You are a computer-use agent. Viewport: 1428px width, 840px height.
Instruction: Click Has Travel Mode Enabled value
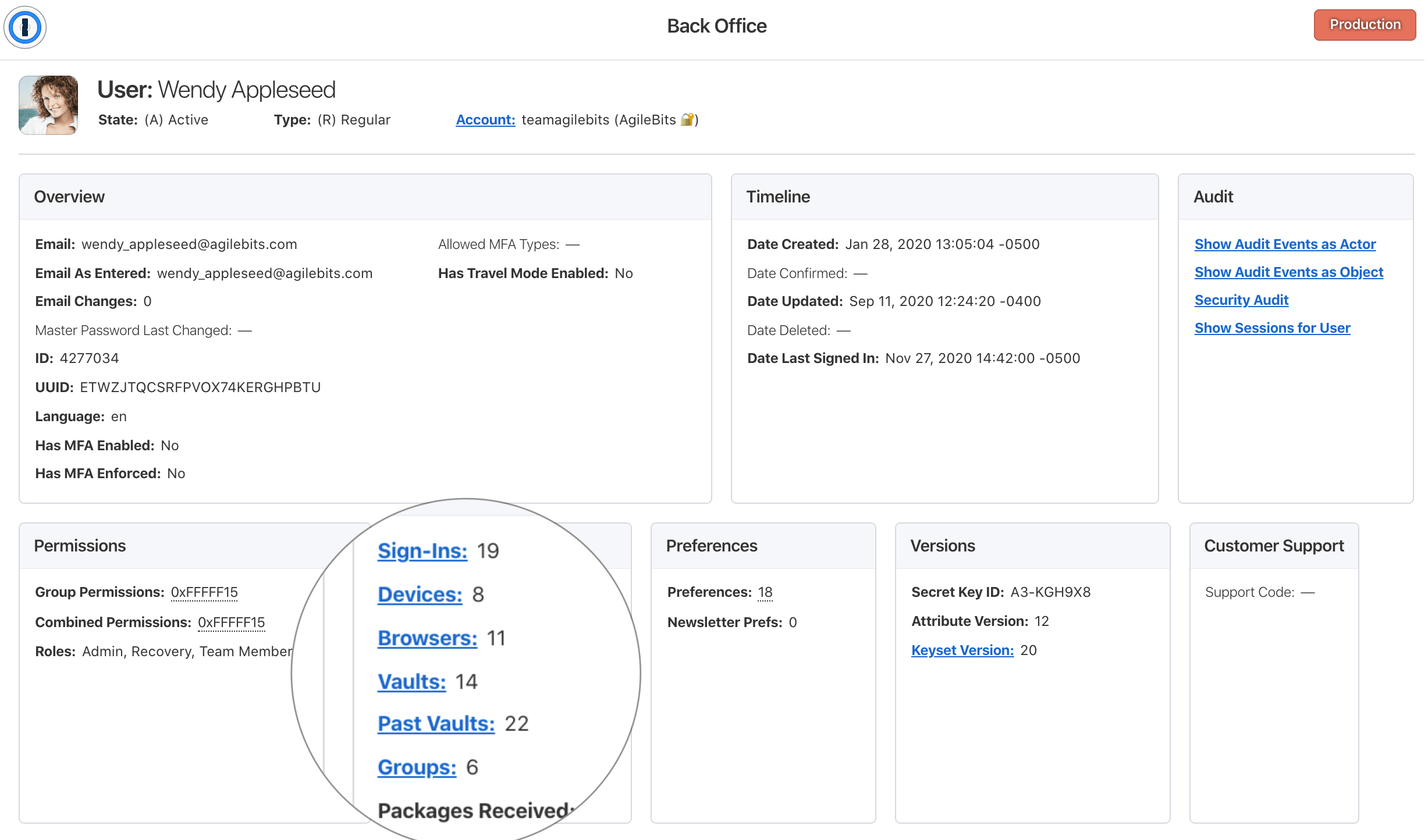point(624,273)
